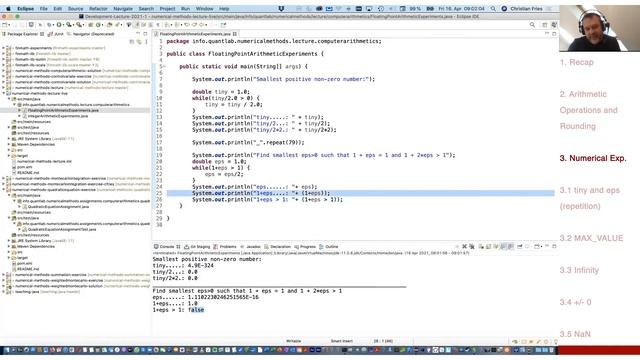Open the Problems tab
The width and height of the screenshot is (640, 360).
(225, 247)
